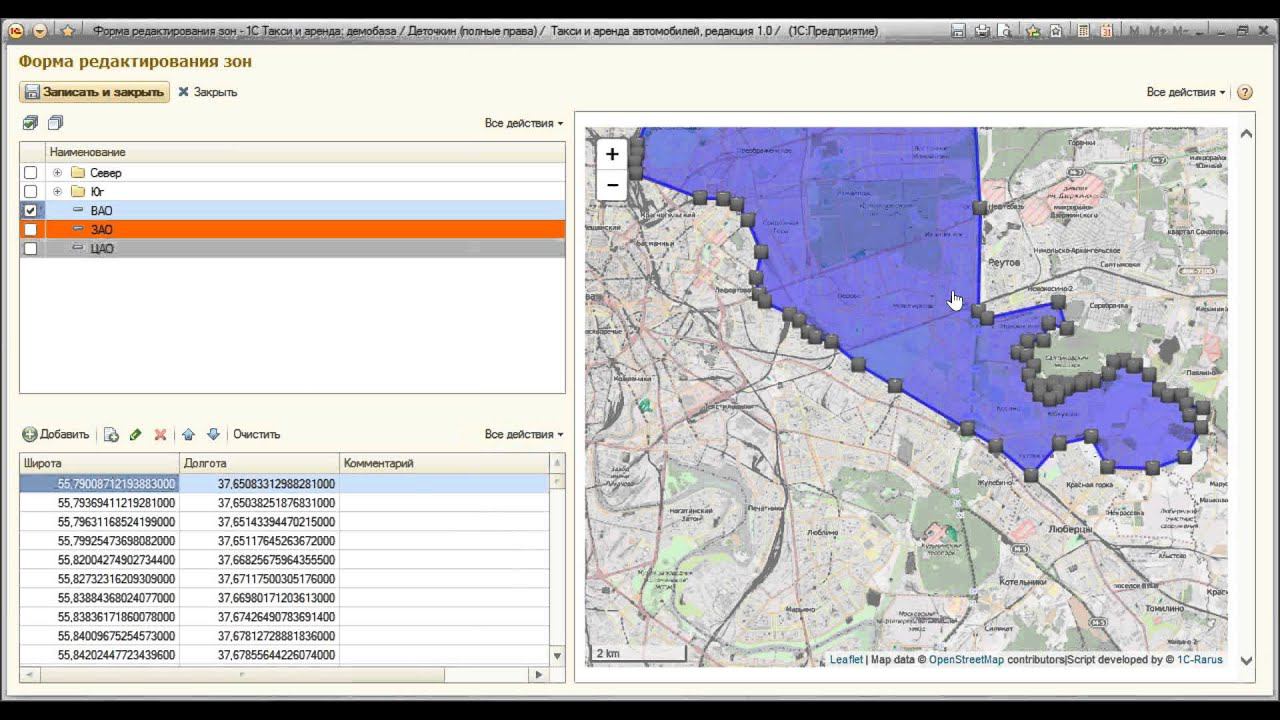Check the ЦАО zone checkbox
1280x720 pixels.
[x=31, y=249]
